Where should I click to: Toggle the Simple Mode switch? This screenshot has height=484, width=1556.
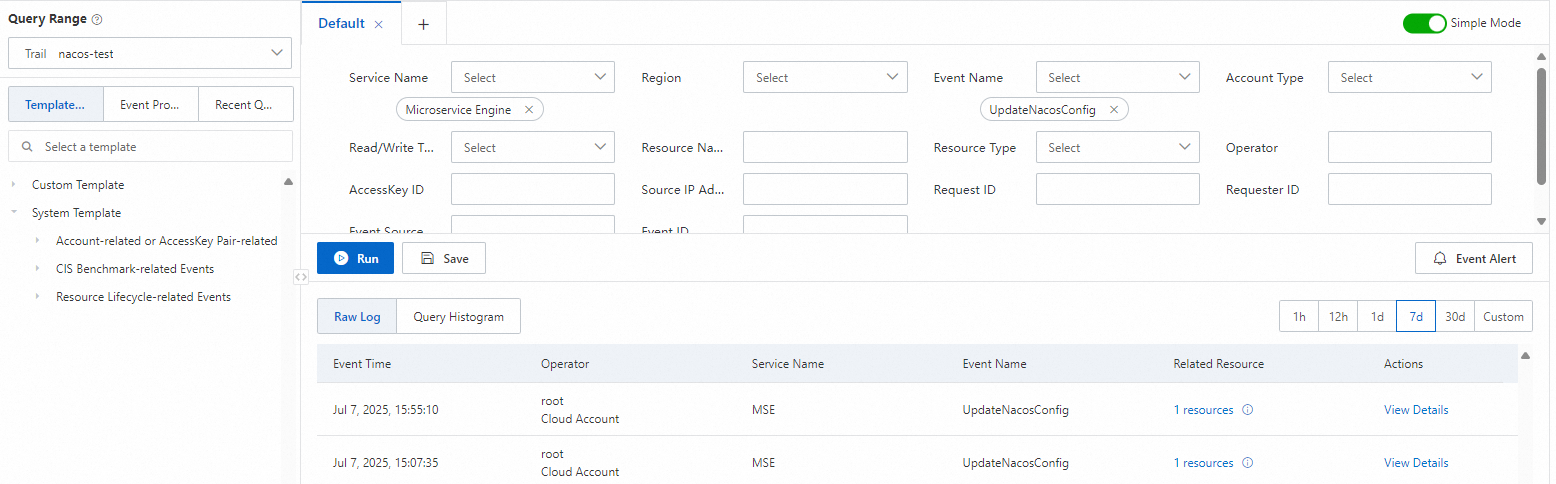(1424, 23)
